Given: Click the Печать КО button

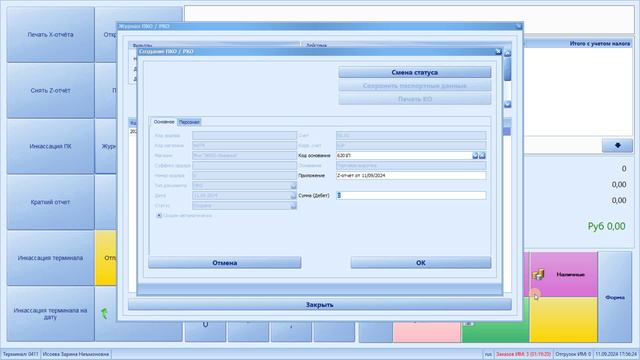Looking at the screenshot, I should pos(415,99).
